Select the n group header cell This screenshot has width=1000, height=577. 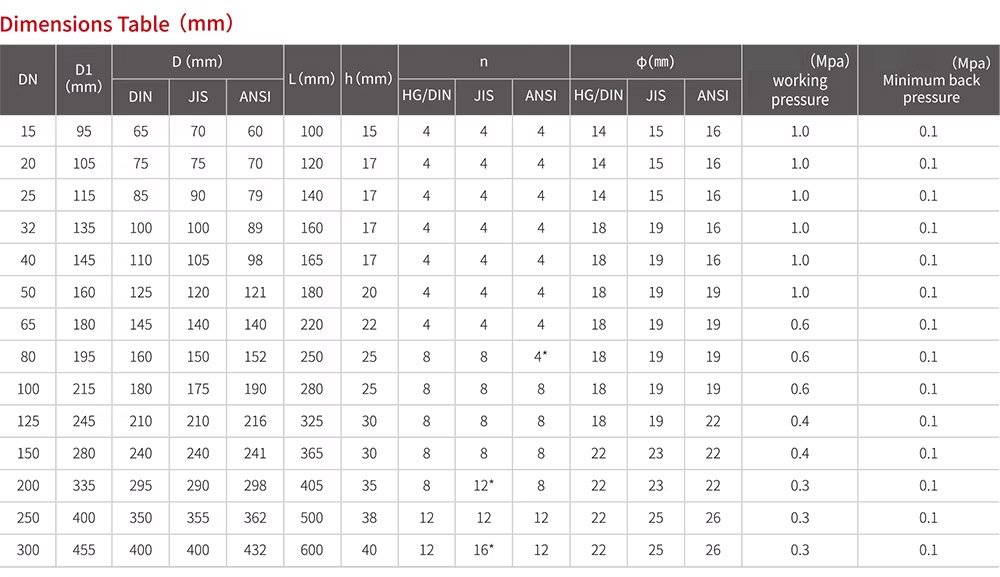tap(483, 62)
